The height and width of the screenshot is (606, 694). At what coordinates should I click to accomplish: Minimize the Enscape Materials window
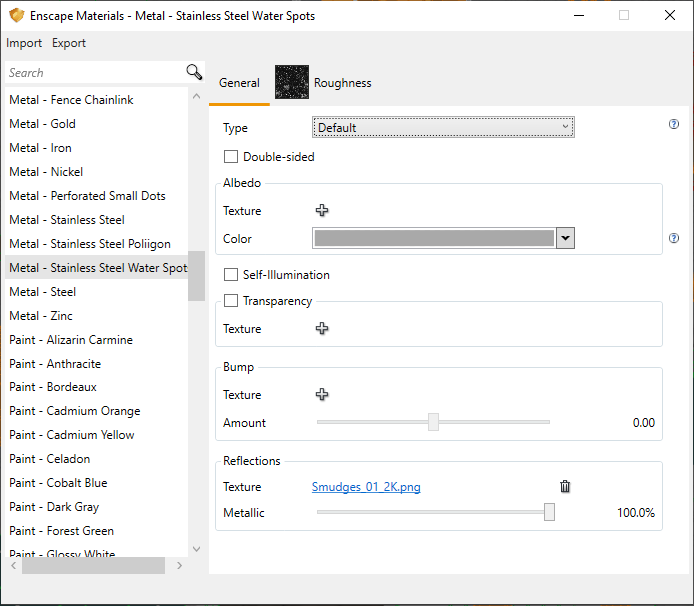pos(578,15)
